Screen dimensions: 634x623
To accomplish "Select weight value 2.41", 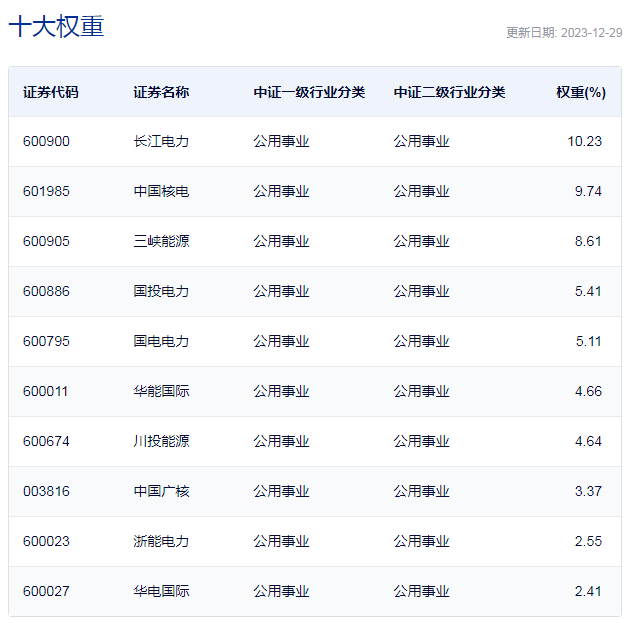I will pyautogui.click(x=588, y=591).
